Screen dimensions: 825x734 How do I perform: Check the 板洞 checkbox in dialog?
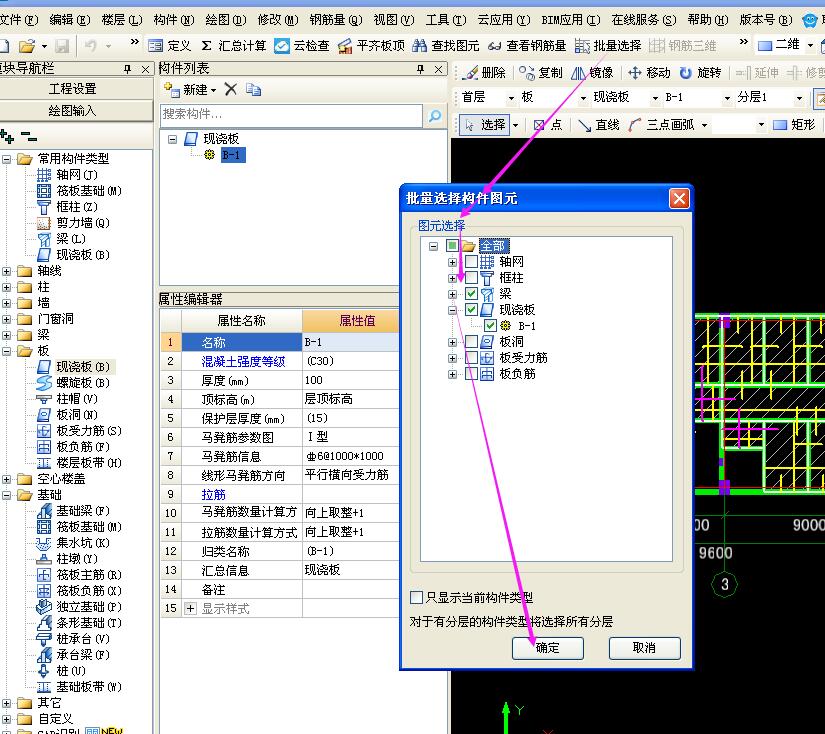(471, 341)
